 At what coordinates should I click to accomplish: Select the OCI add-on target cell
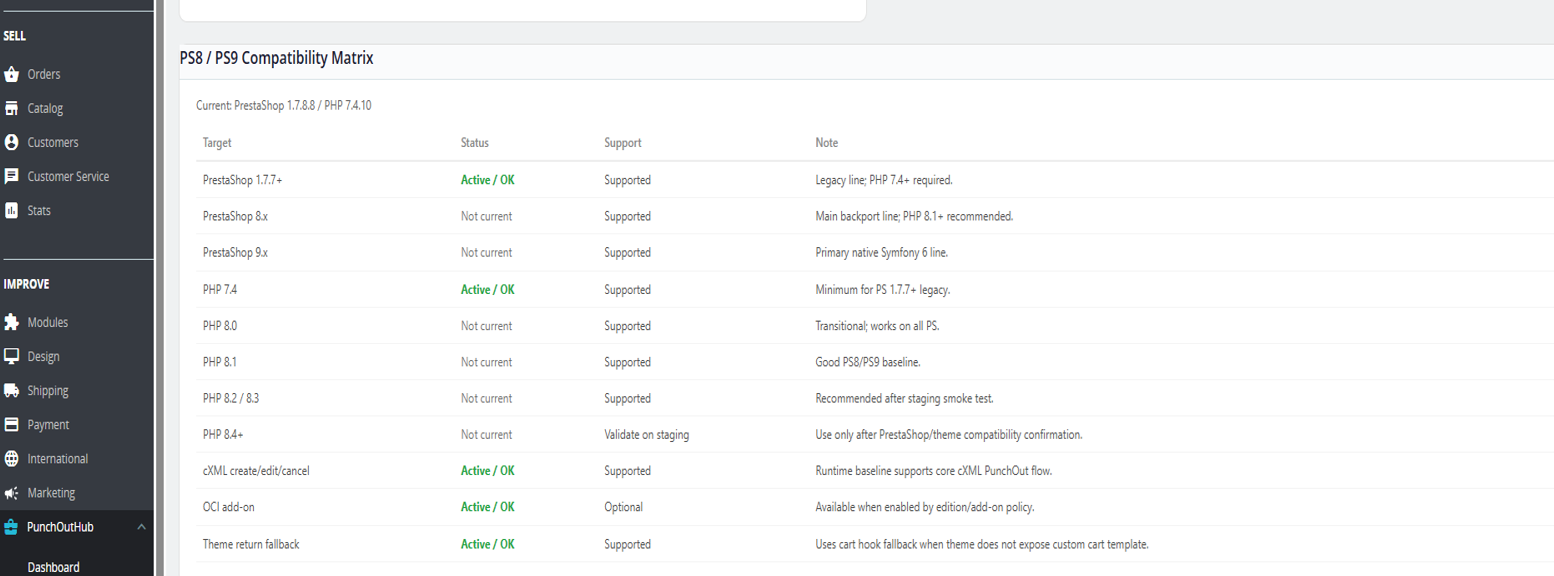coord(229,507)
